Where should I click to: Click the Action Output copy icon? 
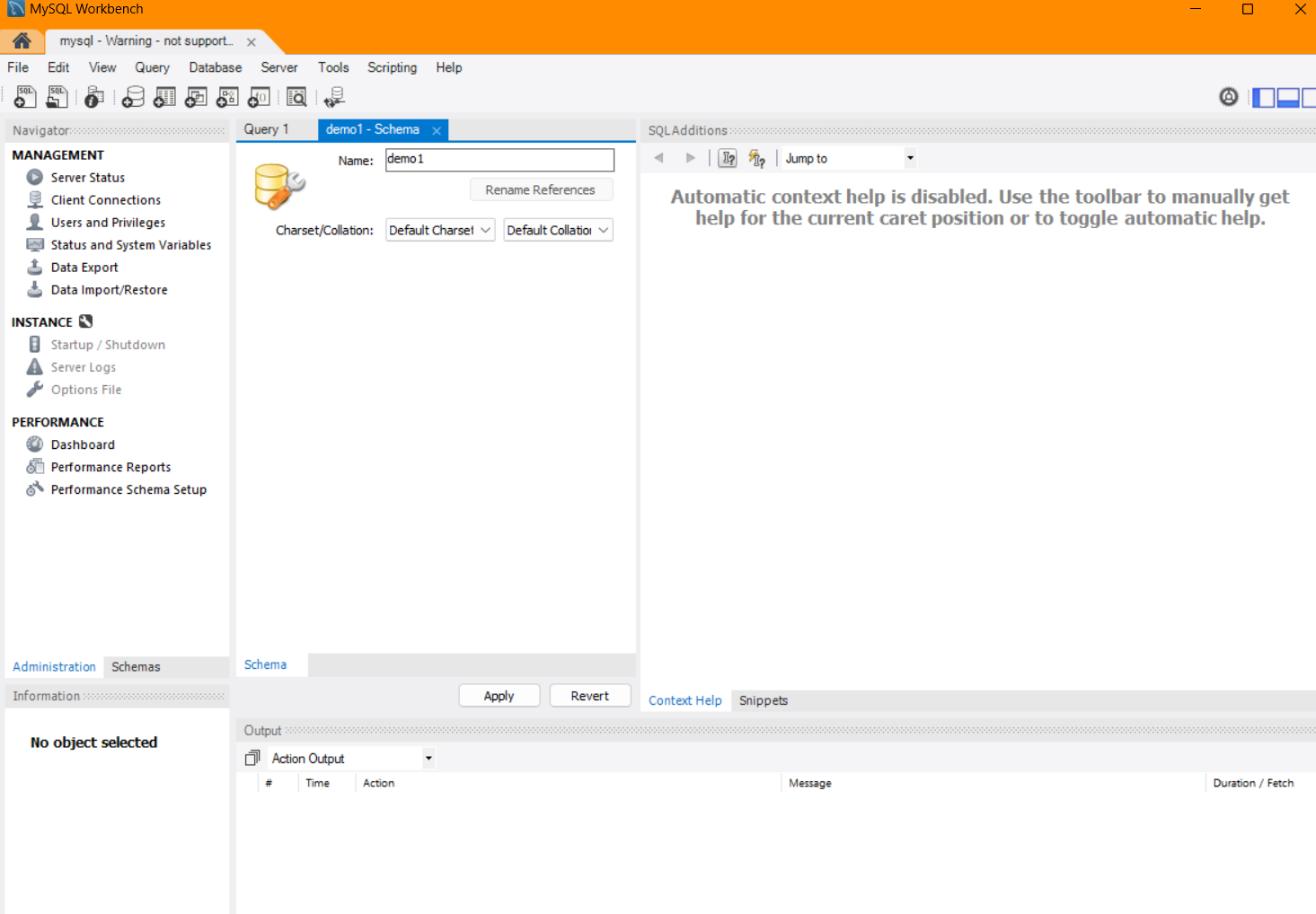click(252, 759)
